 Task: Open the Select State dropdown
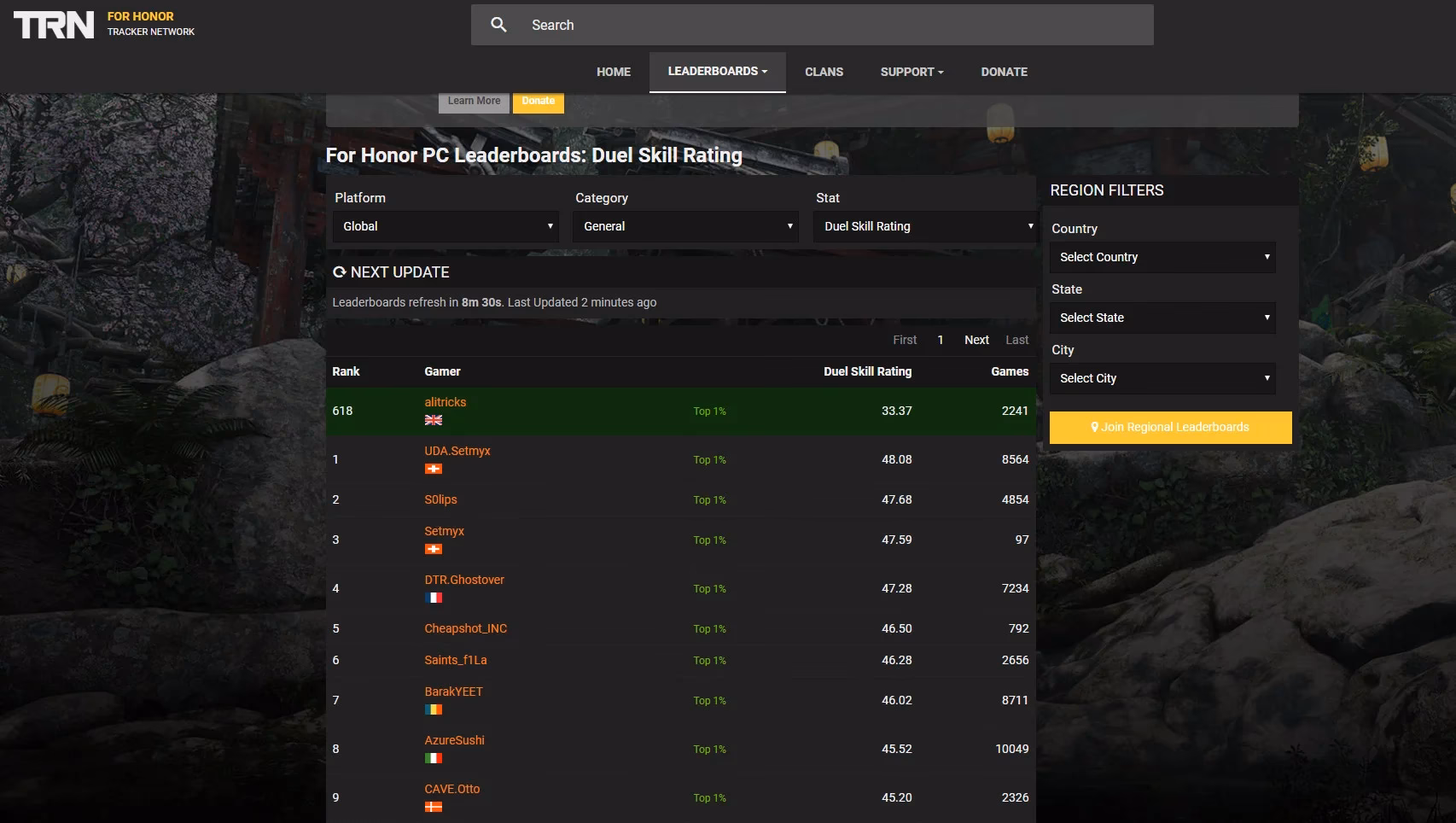click(x=1162, y=318)
